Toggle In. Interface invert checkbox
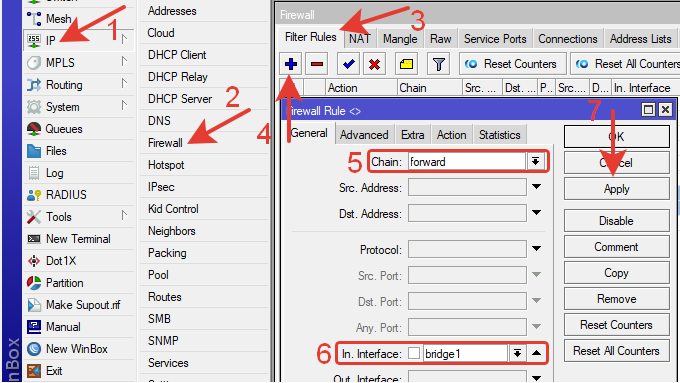The image size is (680, 383). pyautogui.click(x=414, y=353)
